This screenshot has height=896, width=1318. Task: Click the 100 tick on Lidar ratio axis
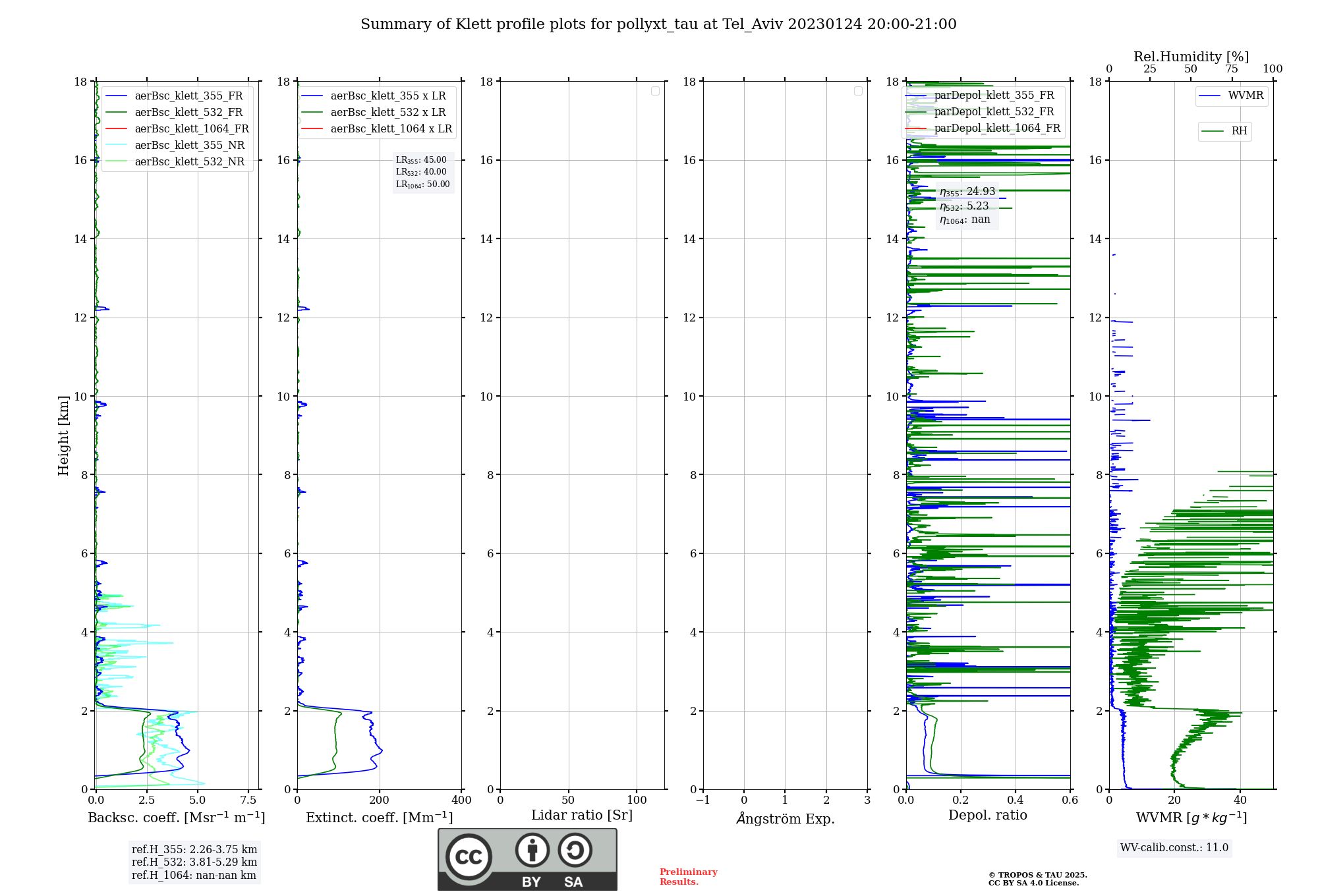click(x=637, y=800)
